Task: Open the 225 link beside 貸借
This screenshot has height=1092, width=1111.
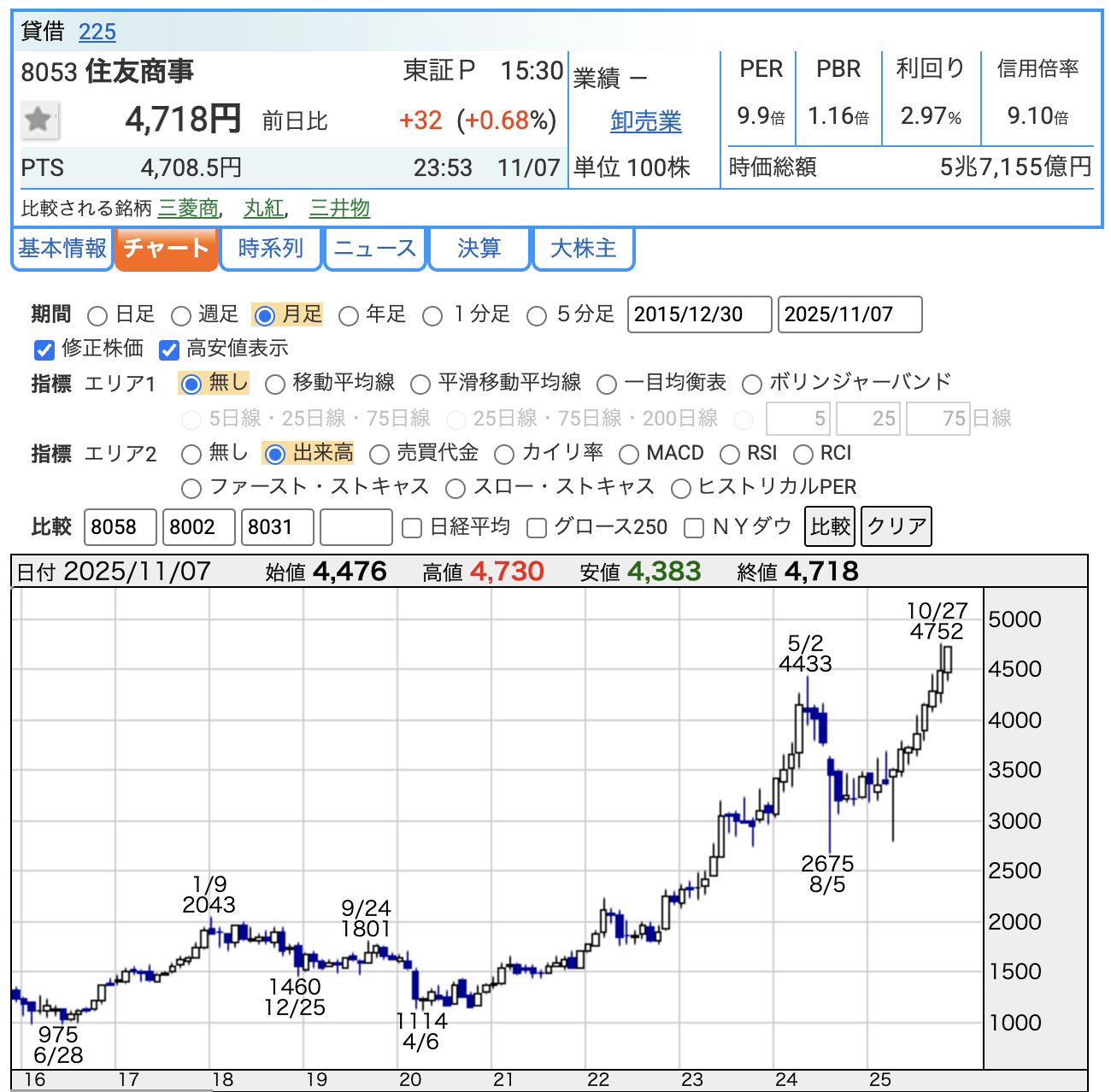Action: point(97,32)
